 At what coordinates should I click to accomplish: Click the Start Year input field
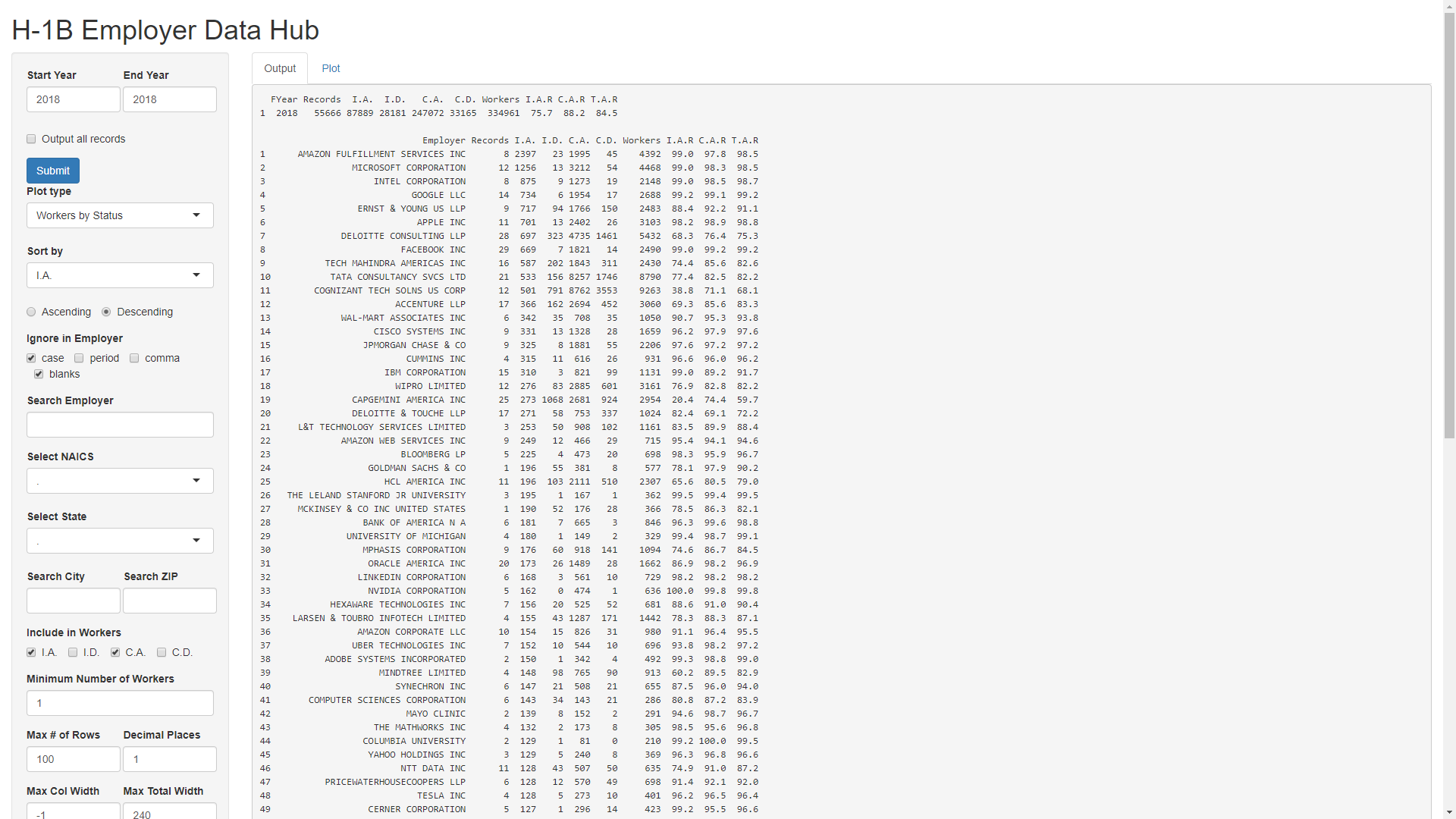pyautogui.click(x=73, y=99)
